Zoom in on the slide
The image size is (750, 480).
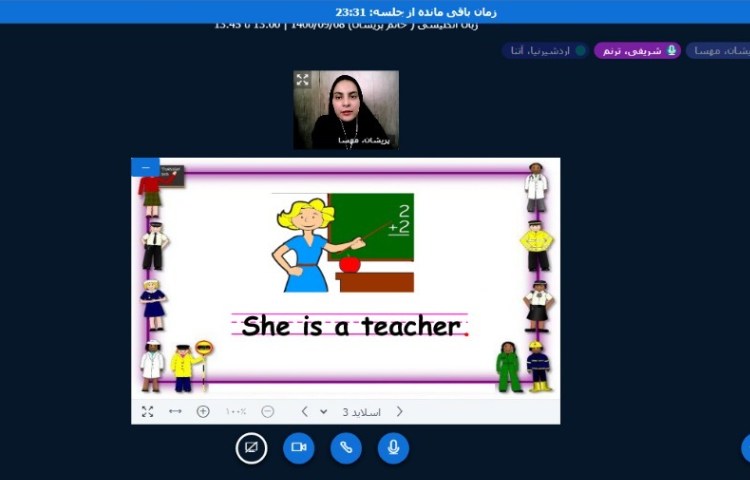pyautogui.click(x=203, y=411)
